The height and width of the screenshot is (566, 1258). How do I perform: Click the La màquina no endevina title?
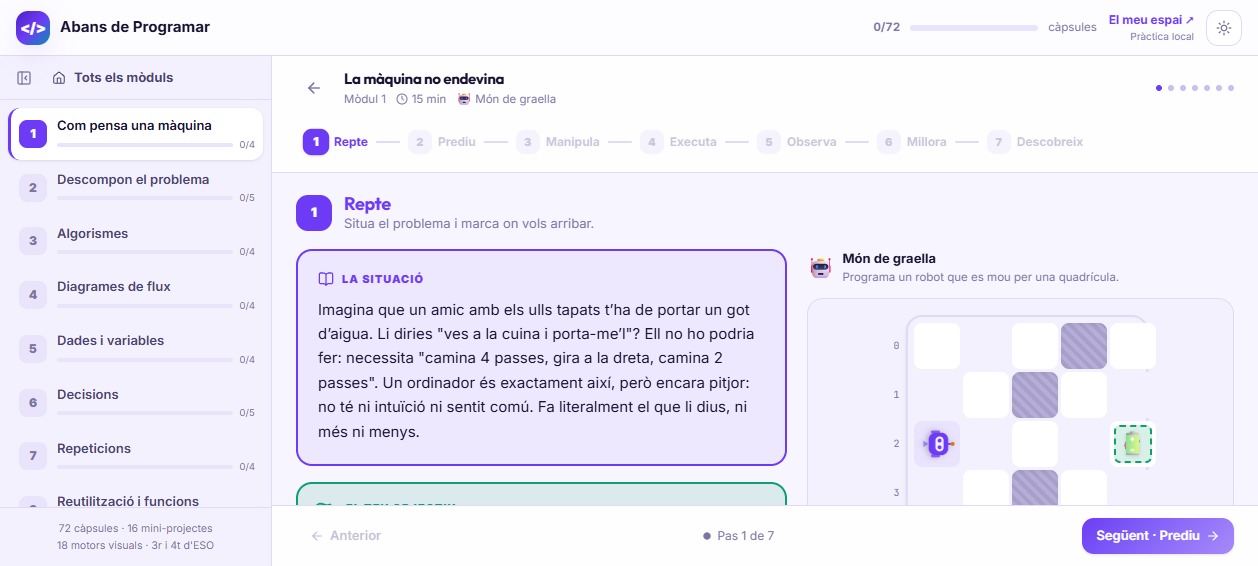tap(424, 79)
